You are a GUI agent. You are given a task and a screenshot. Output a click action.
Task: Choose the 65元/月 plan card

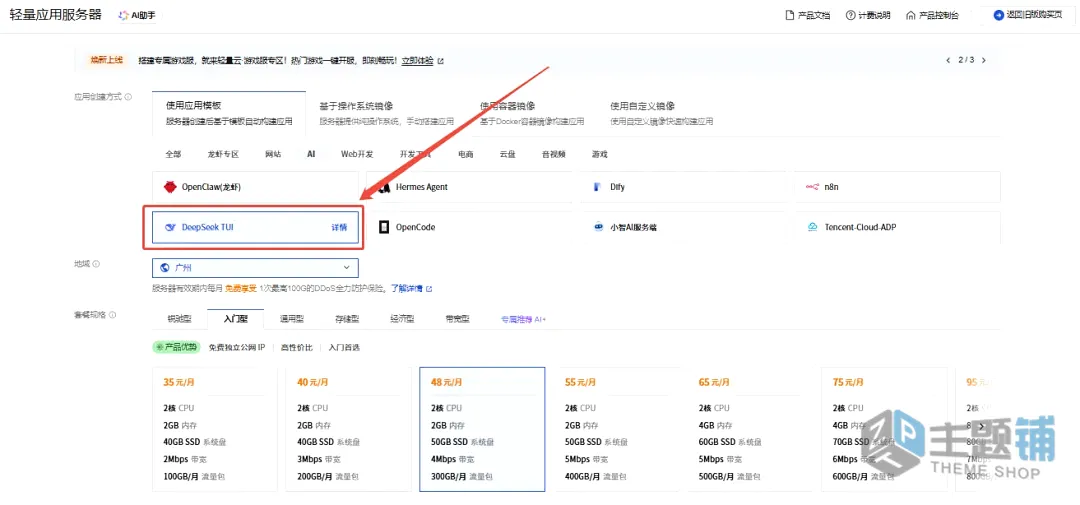pyautogui.click(x=750, y=429)
